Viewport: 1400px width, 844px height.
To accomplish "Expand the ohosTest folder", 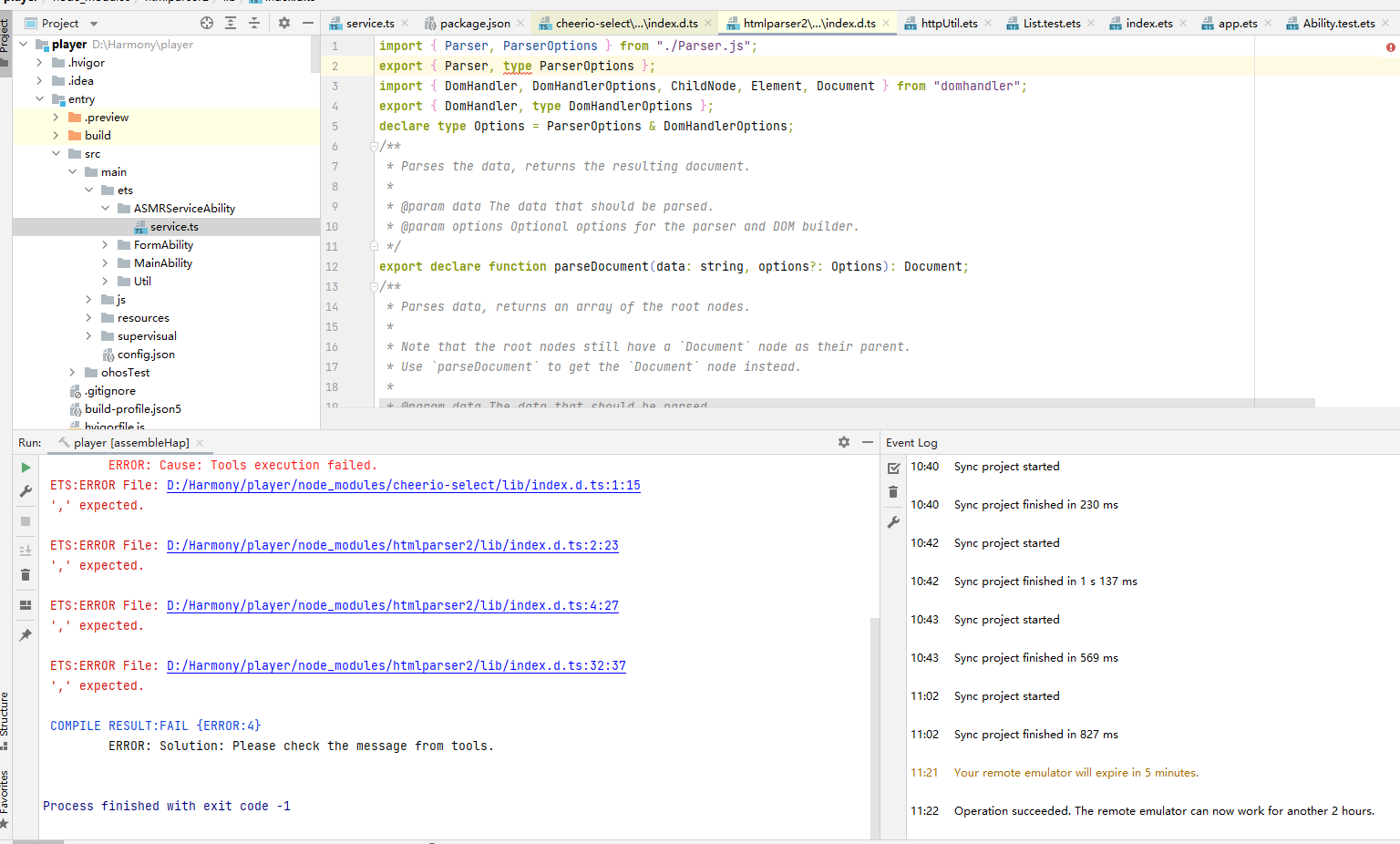I will [72, 373].
